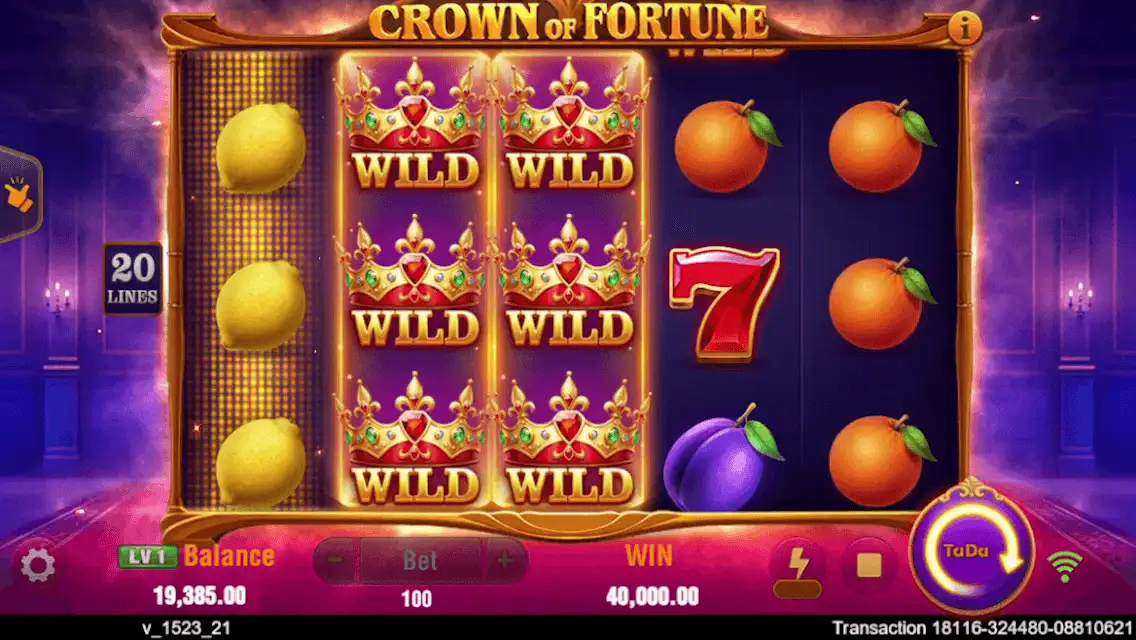
Task: Stop the spin with the square button
Action: (x=869, y=565)
